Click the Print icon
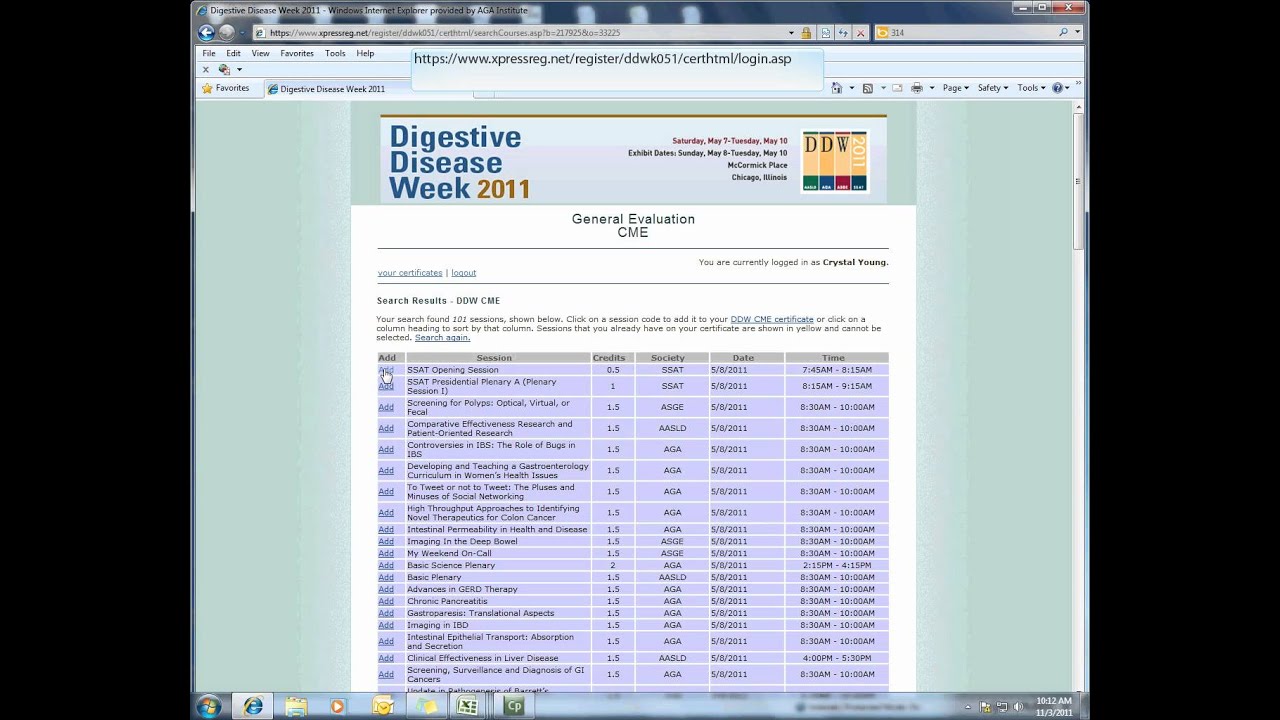This screenshot has height=720, width=1280. [x=916, y=88]
